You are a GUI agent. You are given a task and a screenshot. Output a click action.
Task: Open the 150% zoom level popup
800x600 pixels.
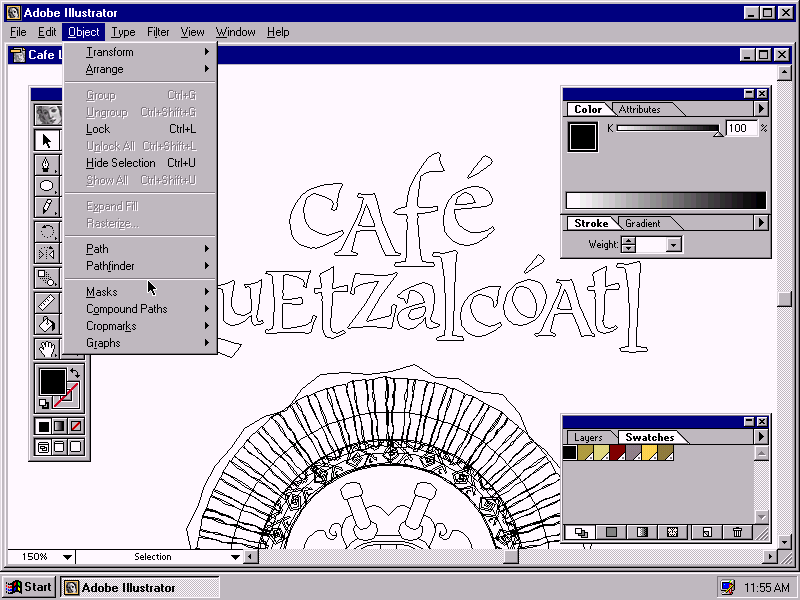[x=67, y=557]
